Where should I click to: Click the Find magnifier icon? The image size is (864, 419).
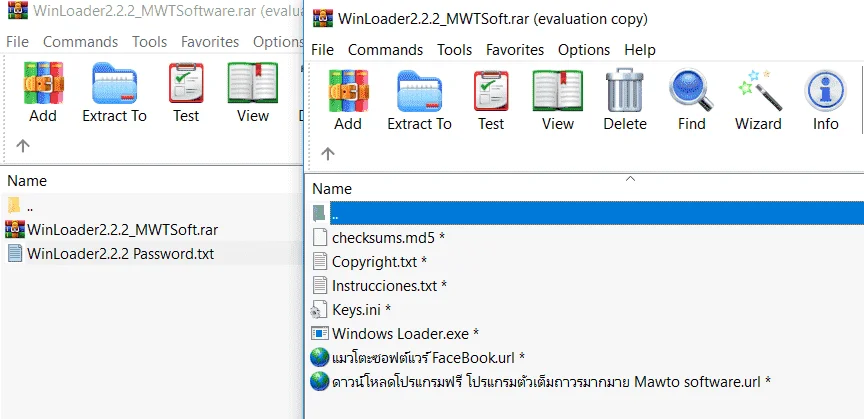pyautogui.click(x=691, y=90)
